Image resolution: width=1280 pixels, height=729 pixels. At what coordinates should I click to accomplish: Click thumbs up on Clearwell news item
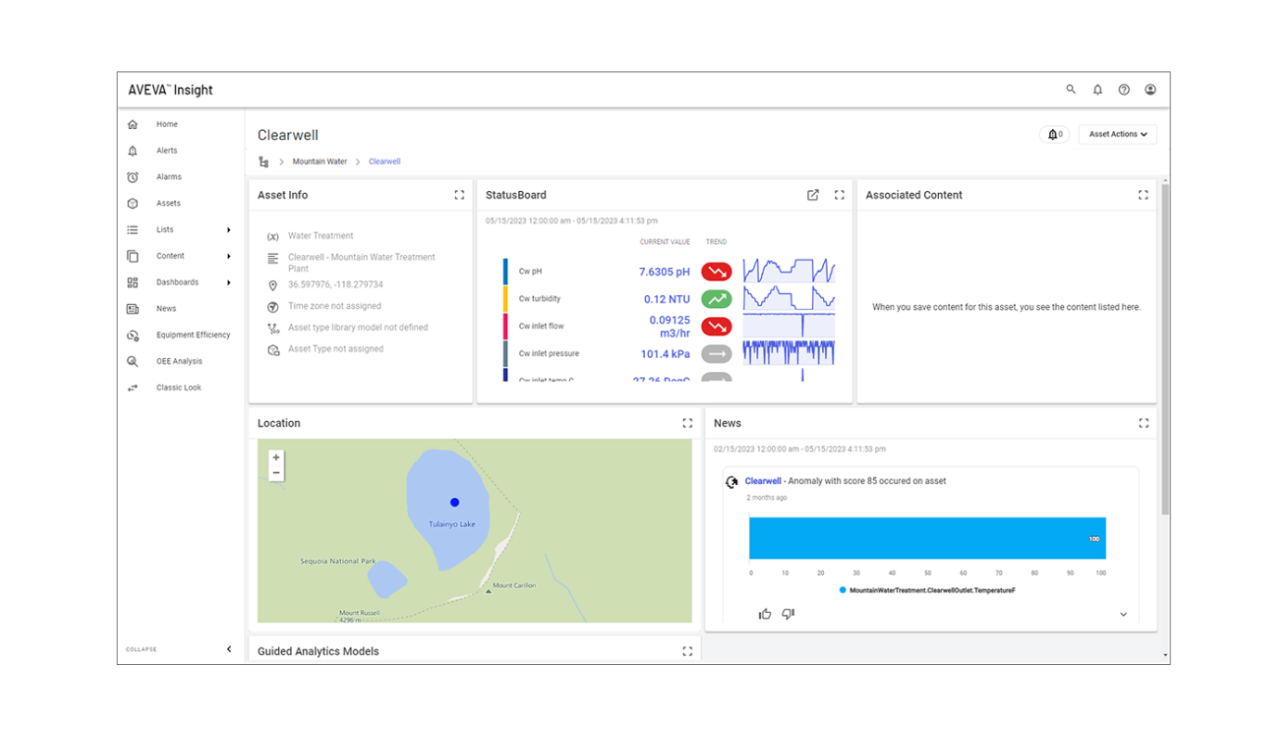coord(765,614)
